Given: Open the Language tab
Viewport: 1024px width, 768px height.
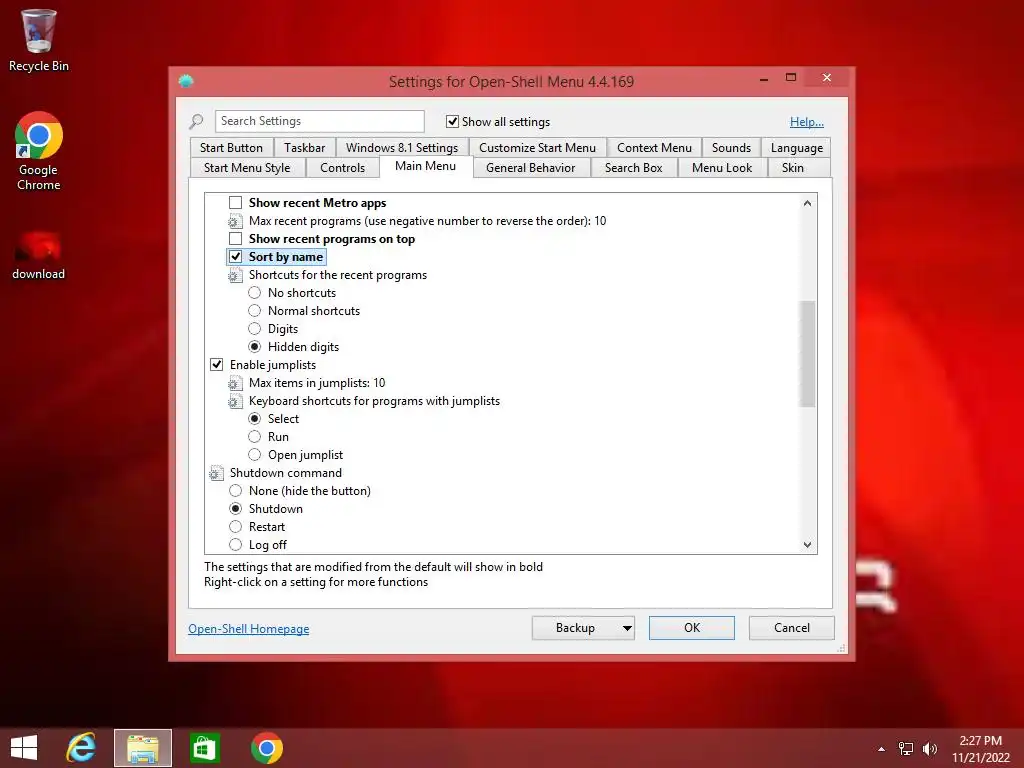Looking at the screenshot, I should [x=797, y=148].
